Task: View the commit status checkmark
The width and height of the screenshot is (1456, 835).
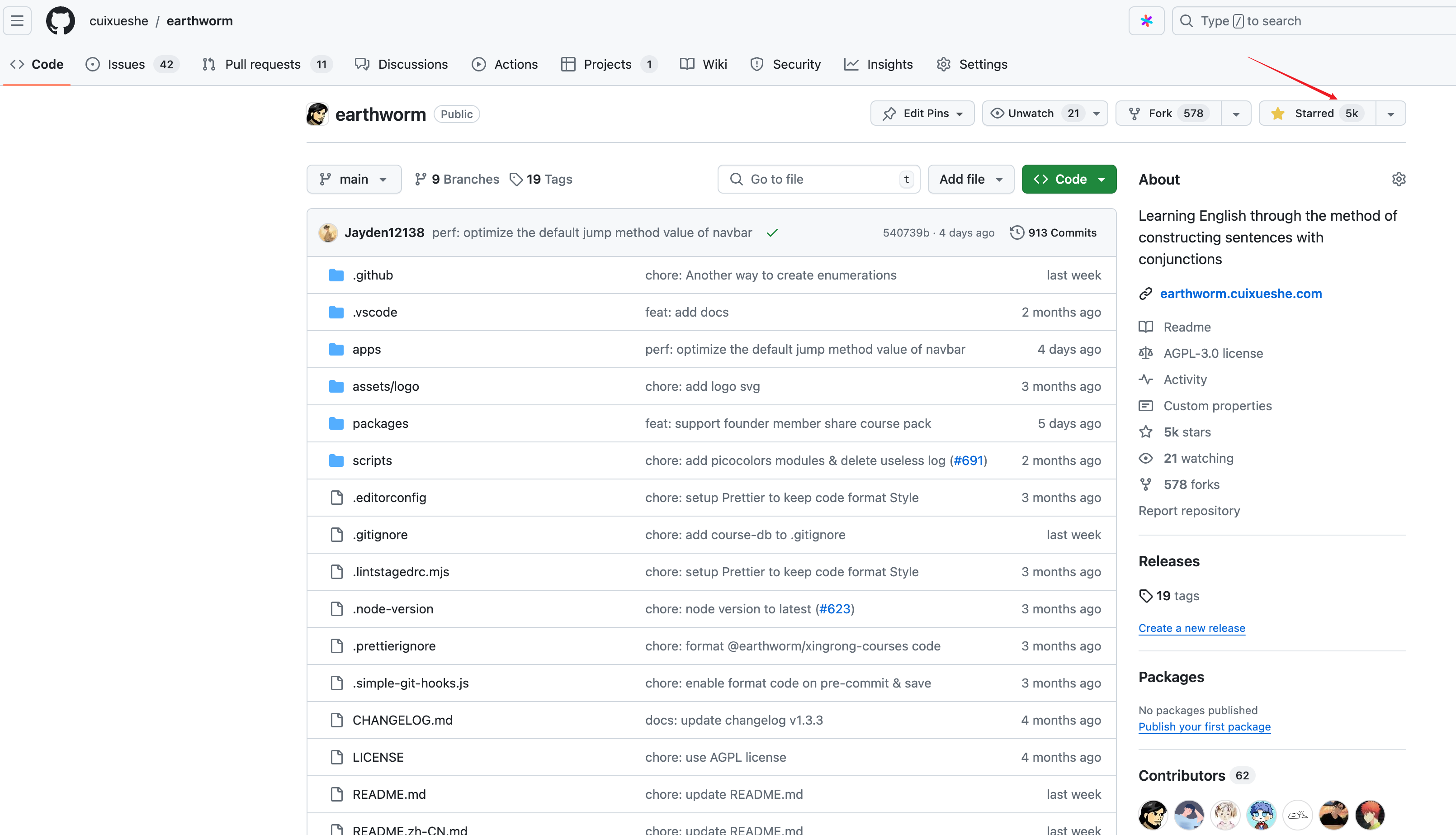Action: pos(772,233)
